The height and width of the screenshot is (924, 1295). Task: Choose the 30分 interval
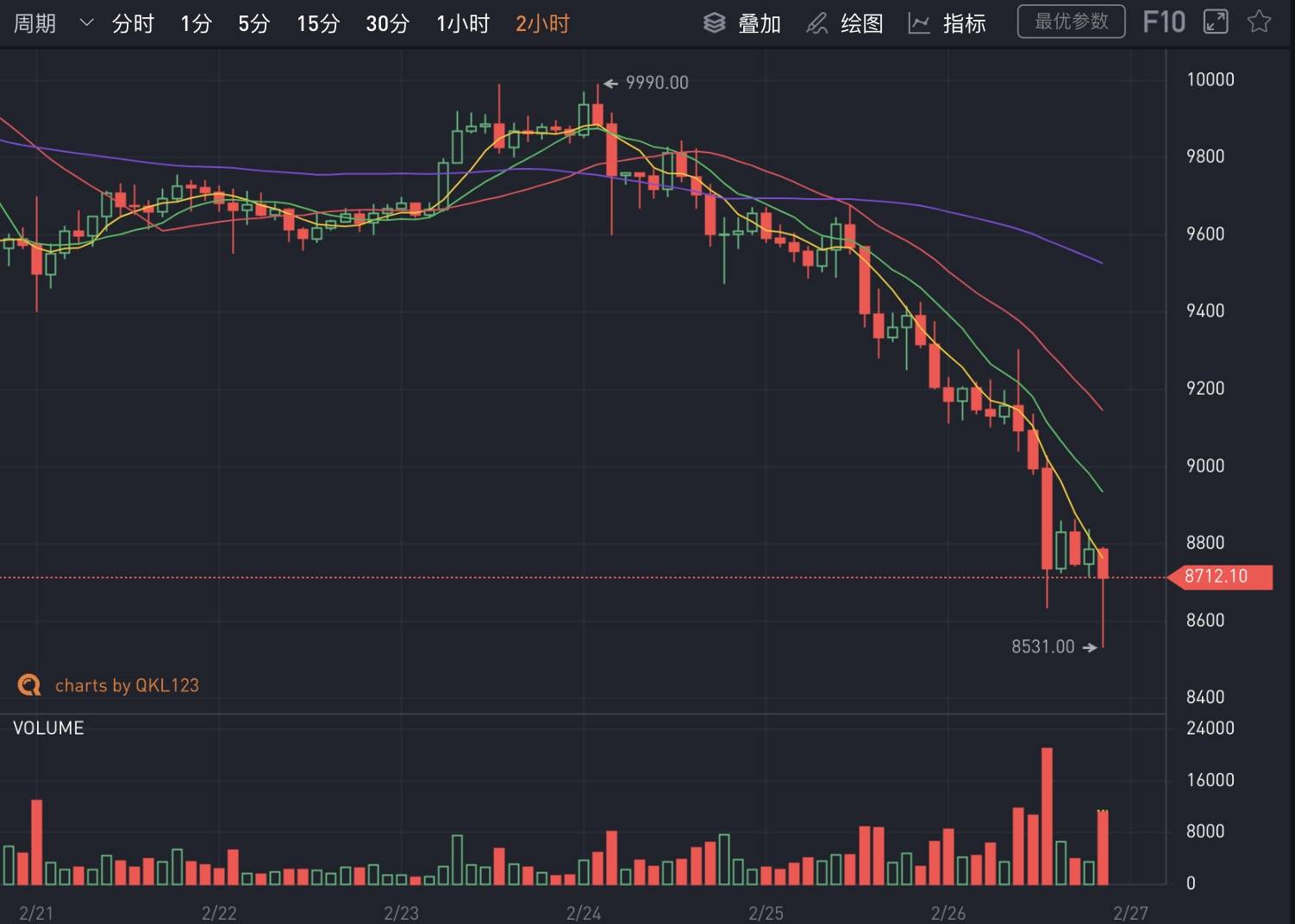coord(387,23)
